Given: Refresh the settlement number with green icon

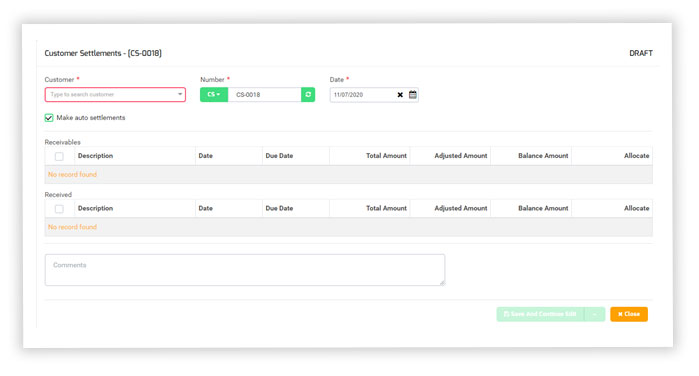Looking at the screenshot, I should pyautogui.click(x=308, y=95).
